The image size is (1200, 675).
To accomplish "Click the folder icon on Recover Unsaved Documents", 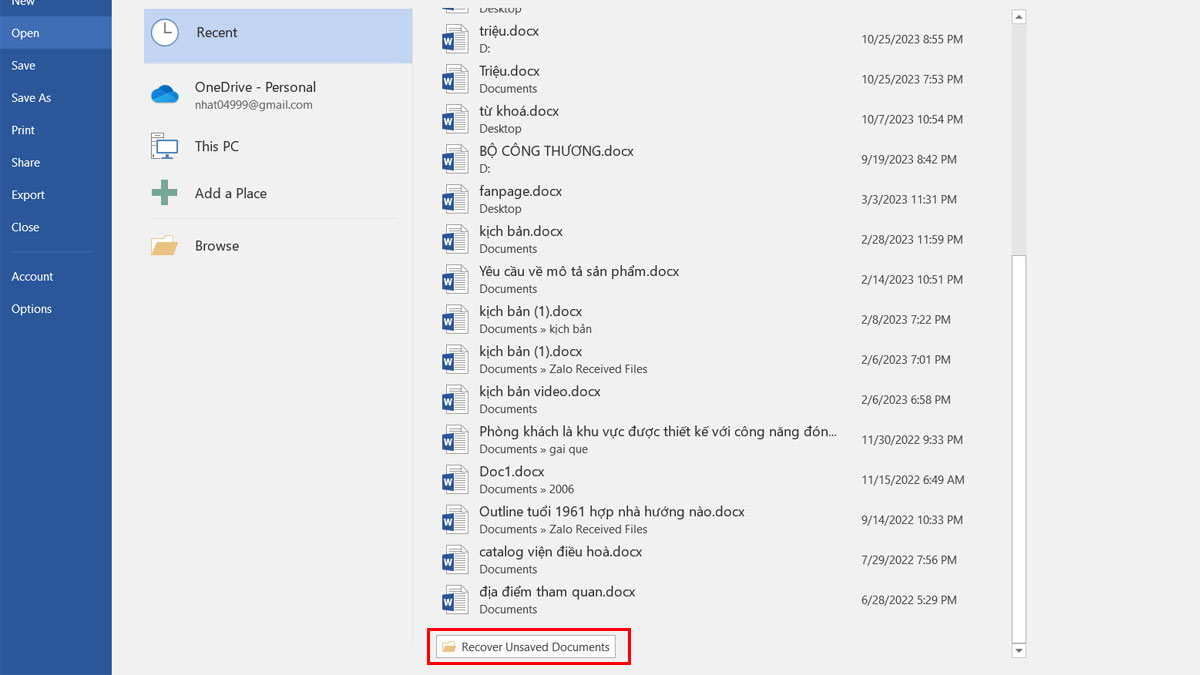I will 449,647.
